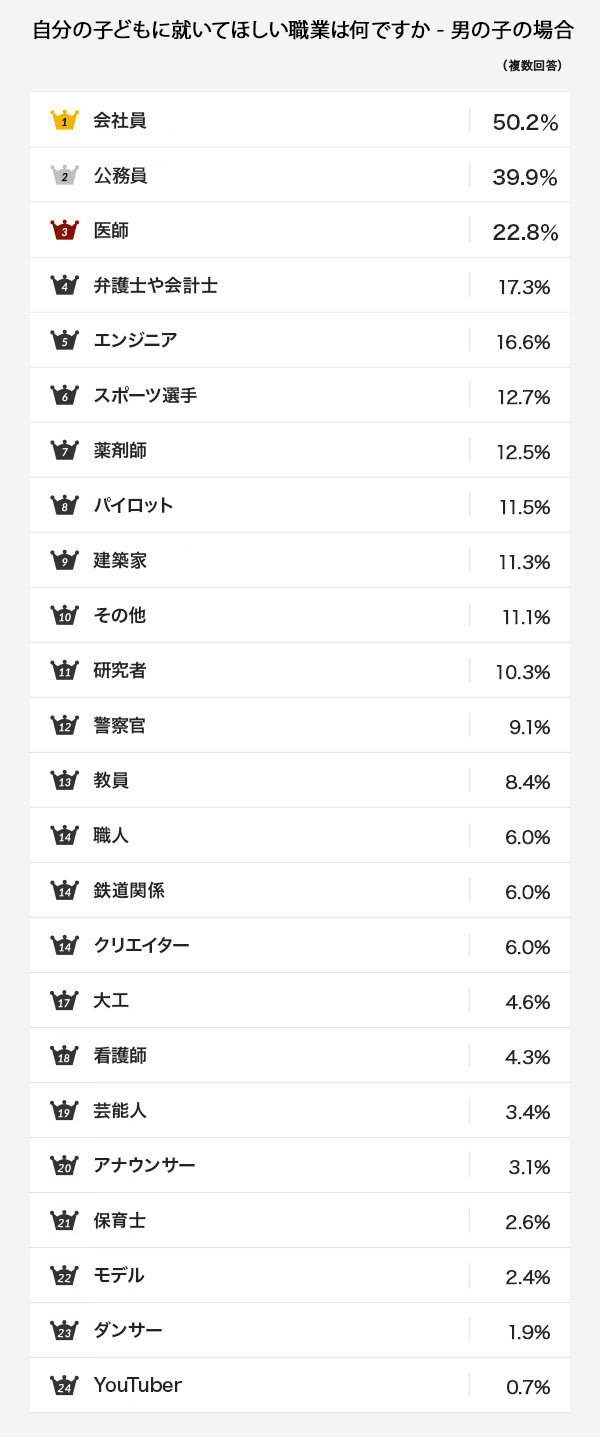The height and width of the screenshot is (1437, 600).
Task: Select the 公務員 row label
Action: click(120, 175)
